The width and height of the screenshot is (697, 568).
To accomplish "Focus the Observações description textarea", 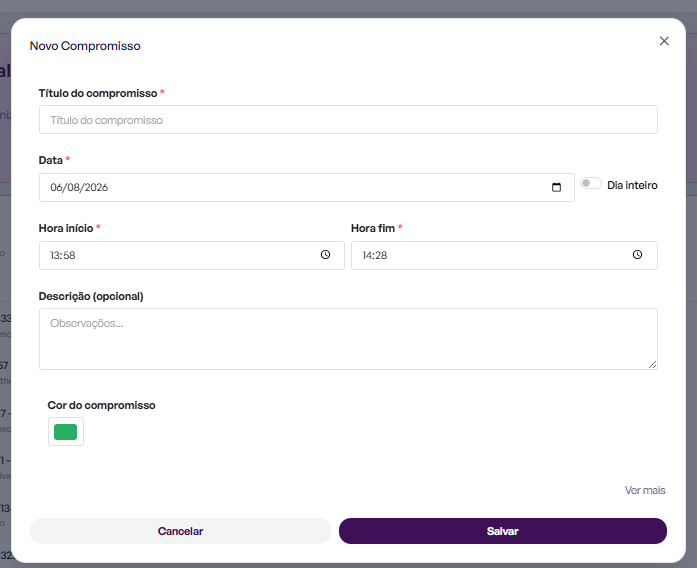I will tap(348, 339).
